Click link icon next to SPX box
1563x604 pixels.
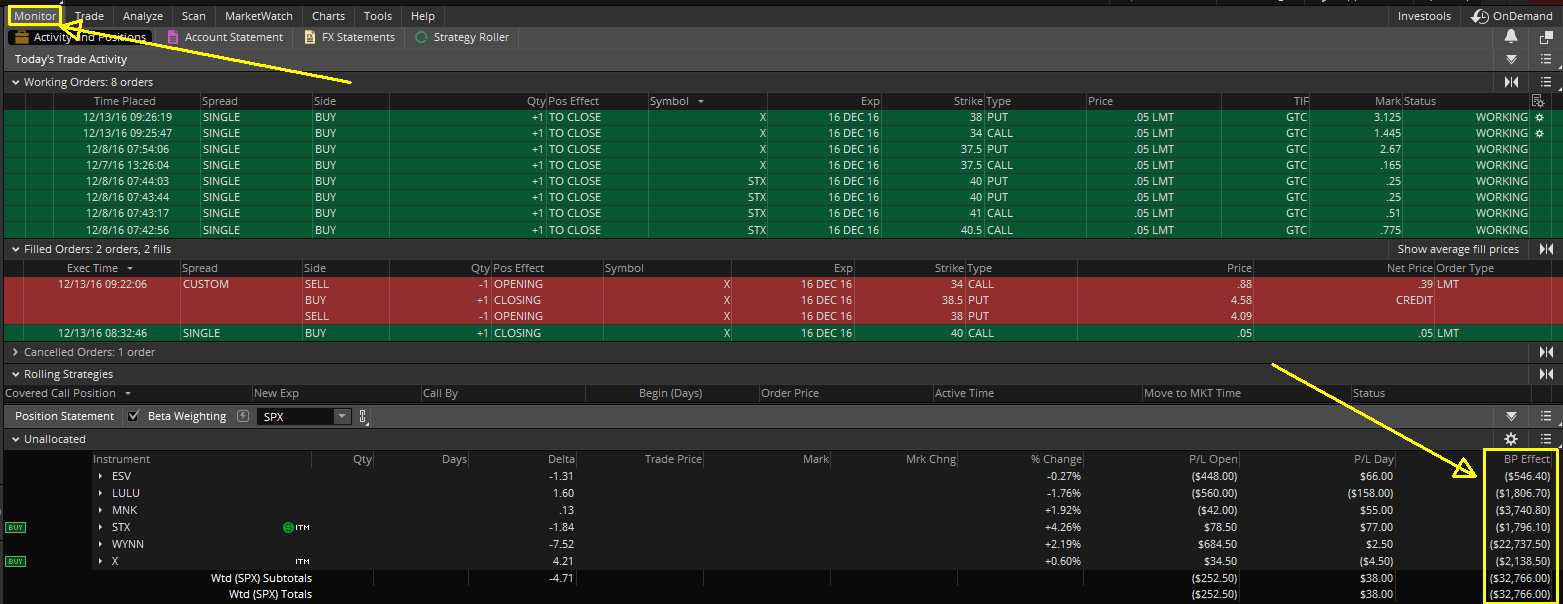tap(363, 416)
